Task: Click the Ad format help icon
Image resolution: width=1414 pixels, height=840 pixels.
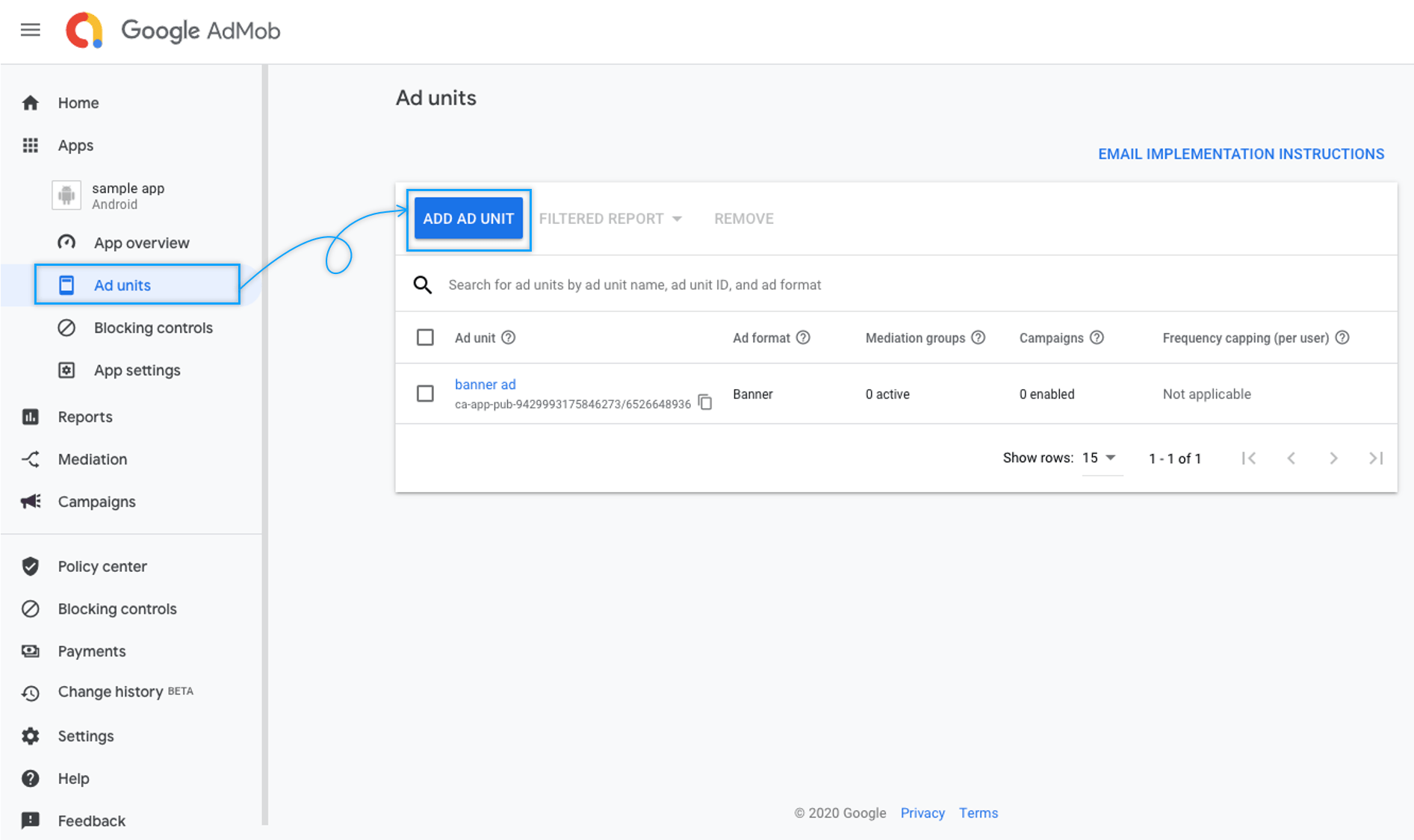Action: pos(803,337)
